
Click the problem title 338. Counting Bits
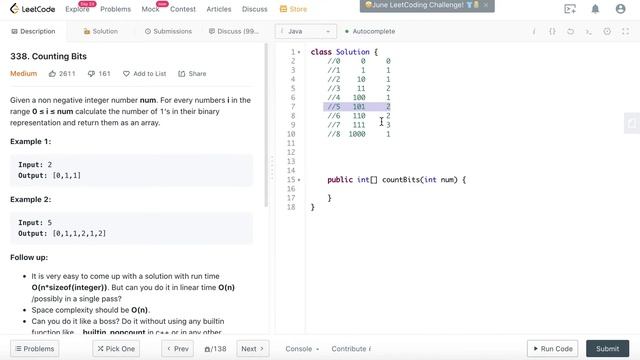[x=49, y=56]
